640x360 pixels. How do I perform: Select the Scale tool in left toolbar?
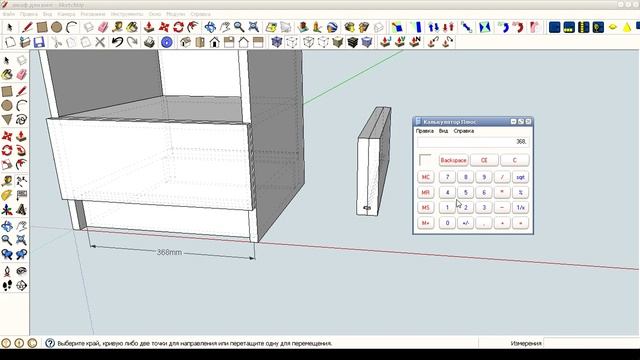[x=7, y=164]
